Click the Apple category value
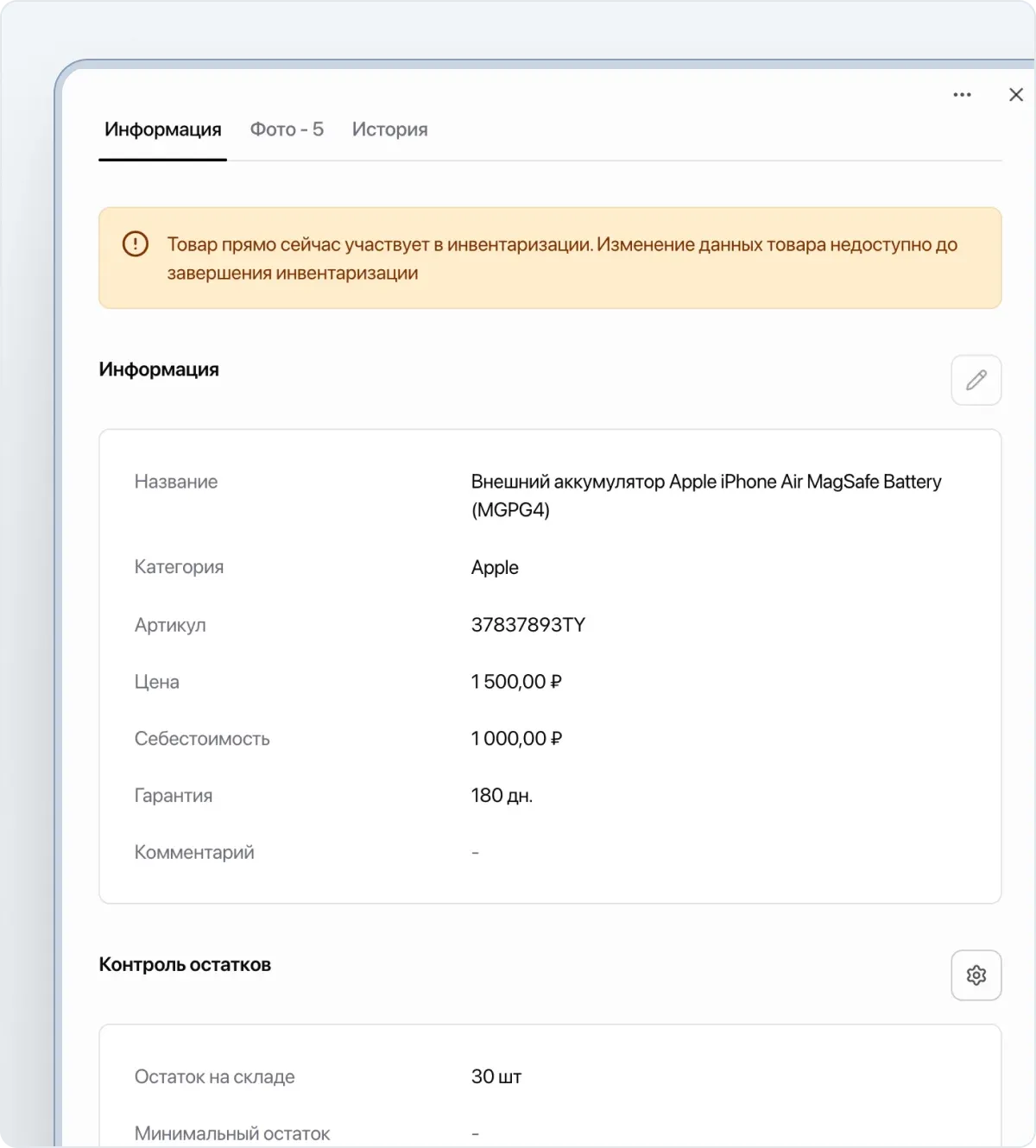This screenshot has height=1148, width=1036. (x=495, y=567)
